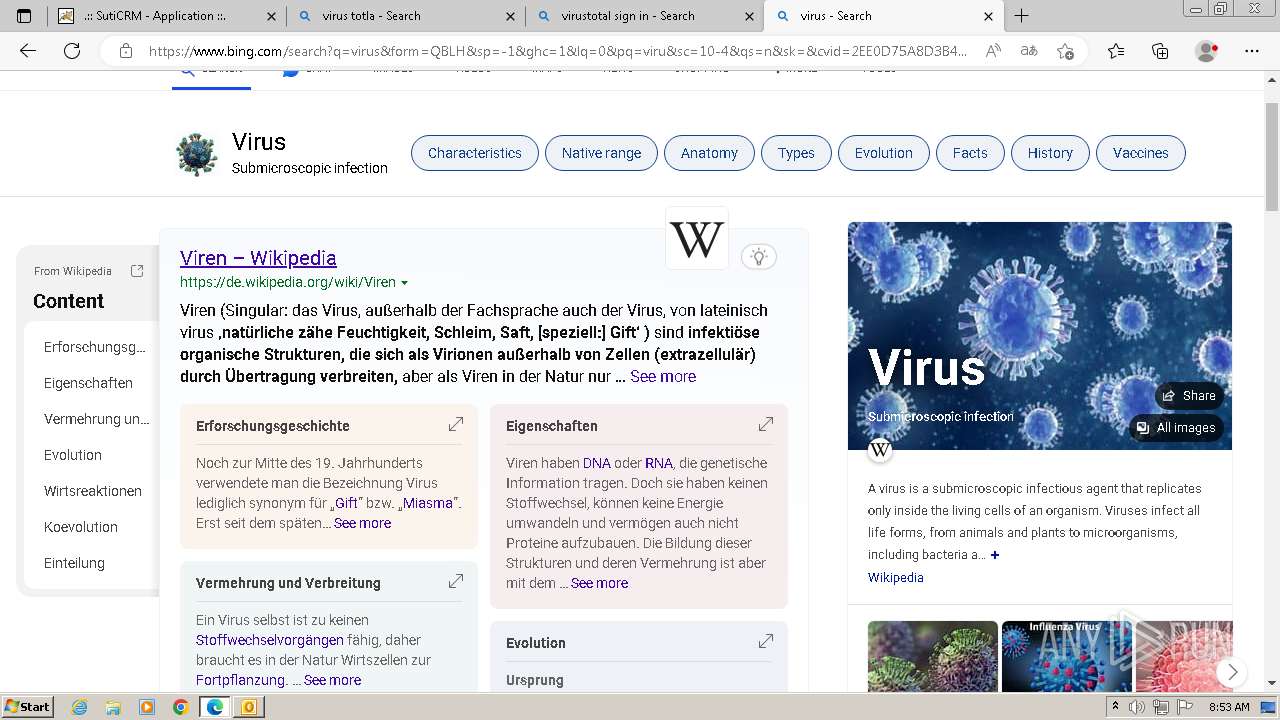Click the lightbulb icon next to Wikipedia logo
1280x720 pixels.
(x=759, y=257)
